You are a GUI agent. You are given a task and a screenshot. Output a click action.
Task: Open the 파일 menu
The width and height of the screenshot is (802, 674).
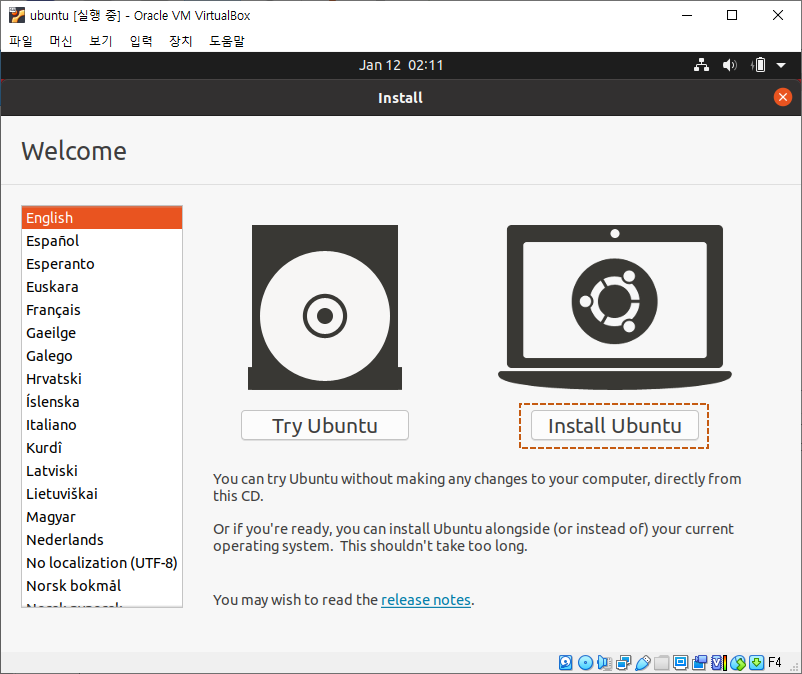(x=21, y=40)
